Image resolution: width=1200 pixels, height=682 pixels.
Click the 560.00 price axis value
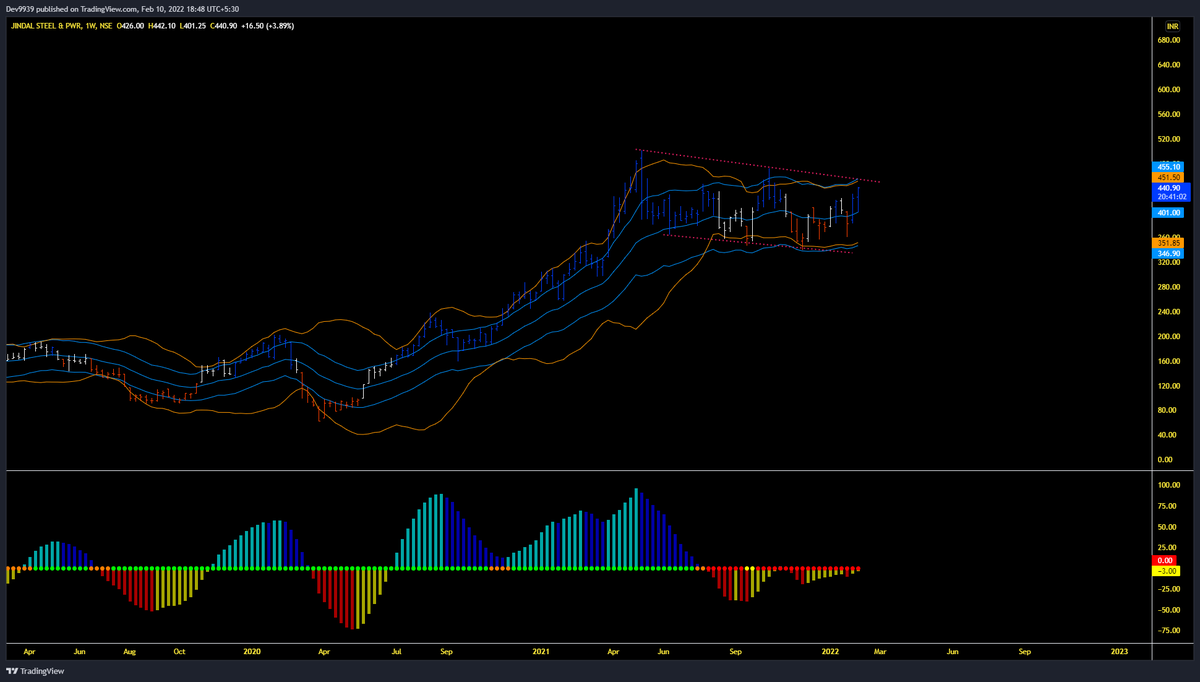1170,115
